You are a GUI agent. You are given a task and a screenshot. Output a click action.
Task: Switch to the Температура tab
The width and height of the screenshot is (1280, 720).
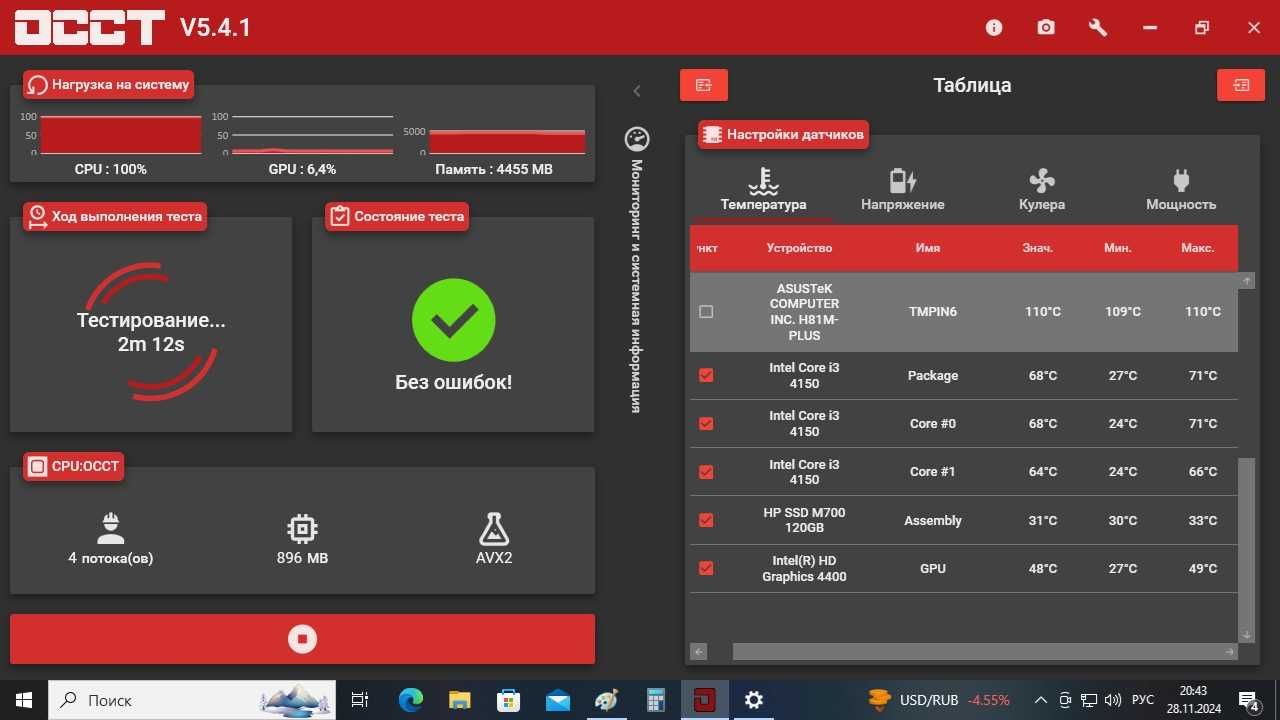[763, 190]
